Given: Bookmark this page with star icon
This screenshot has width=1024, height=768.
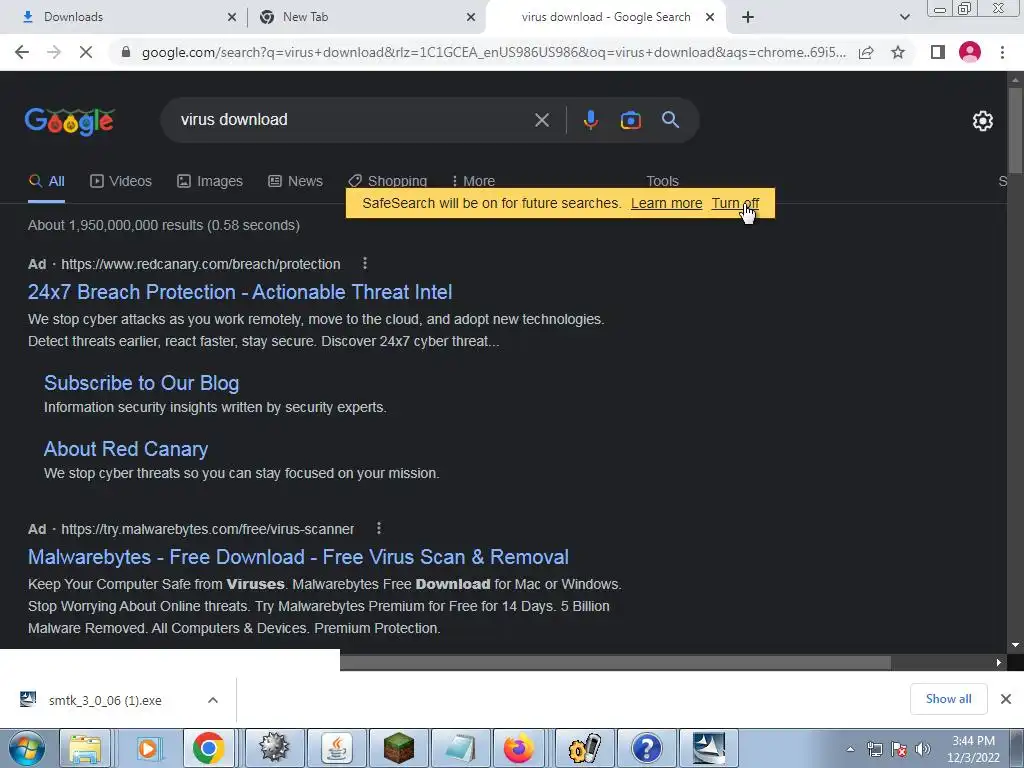Looking at the screenshot, I should (x=898, y=52).
